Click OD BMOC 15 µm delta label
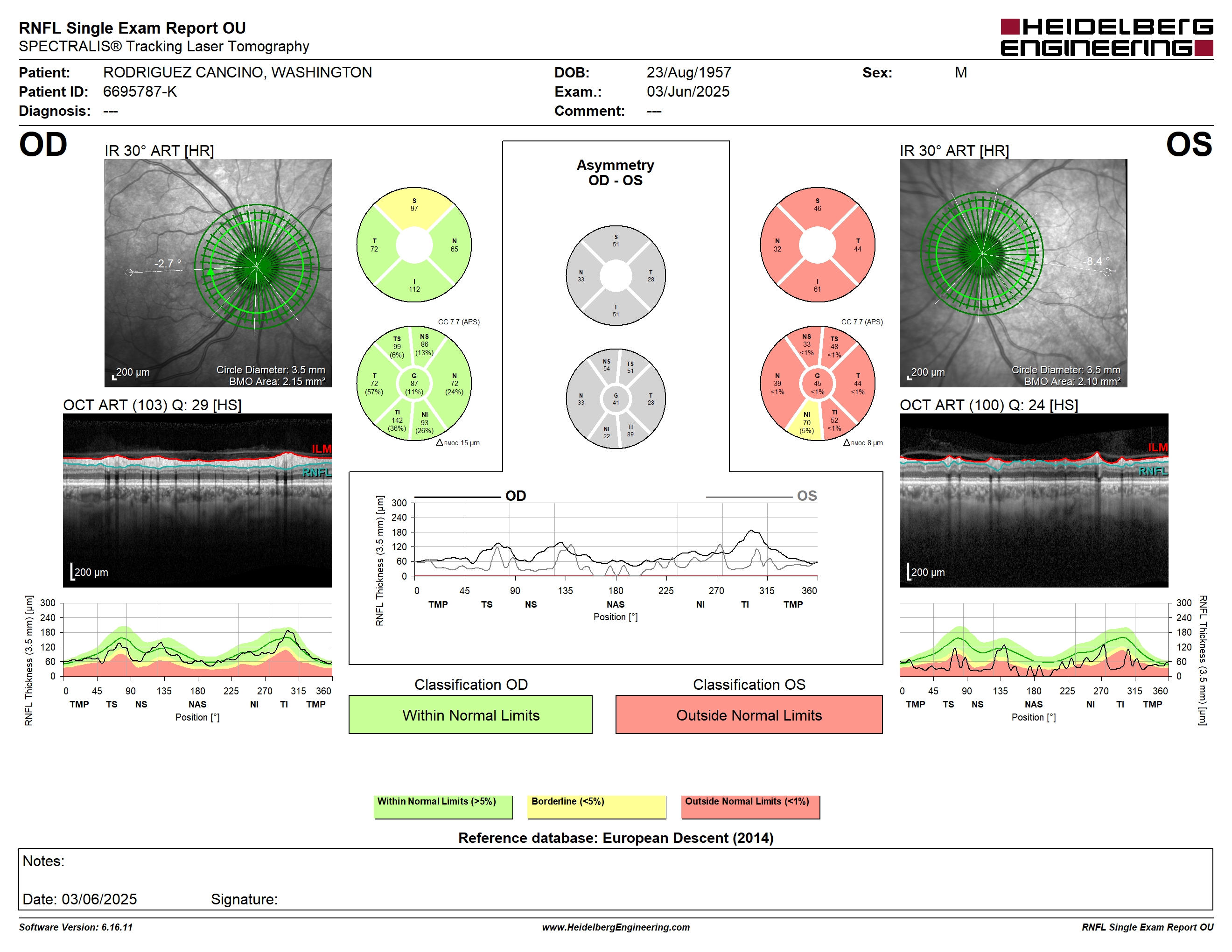 pyautogui.click(x=458, y=443)
